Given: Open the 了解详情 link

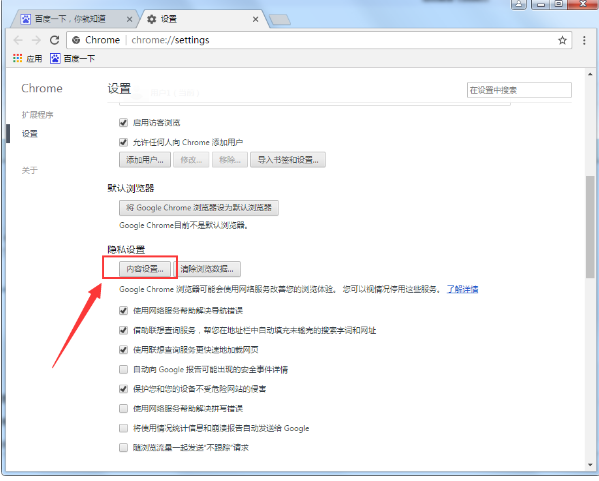Looking at the screenshot, I should [x=463, y=289].
